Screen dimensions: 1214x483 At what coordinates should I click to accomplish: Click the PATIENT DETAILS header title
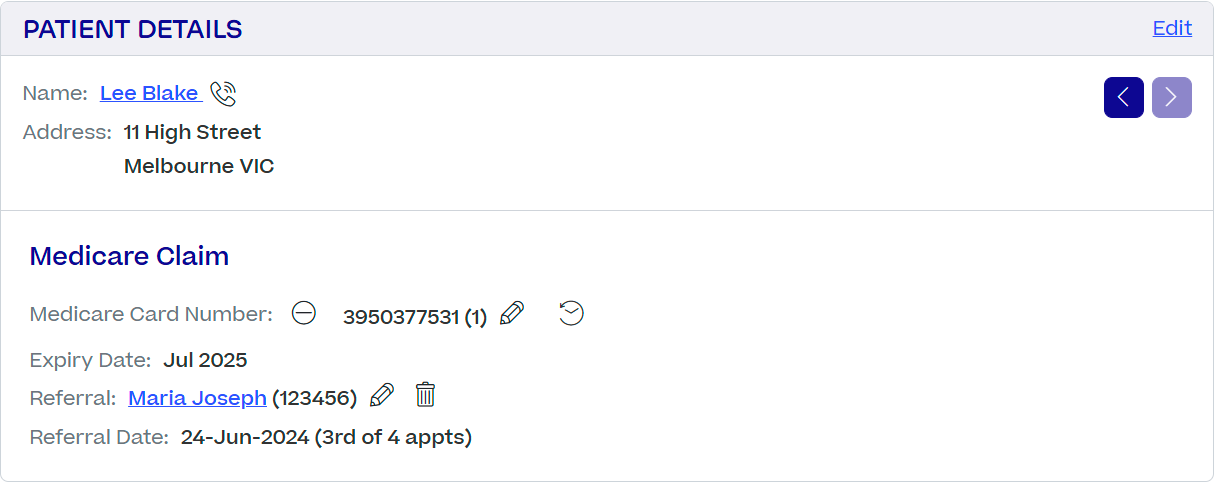pos(133,30)
